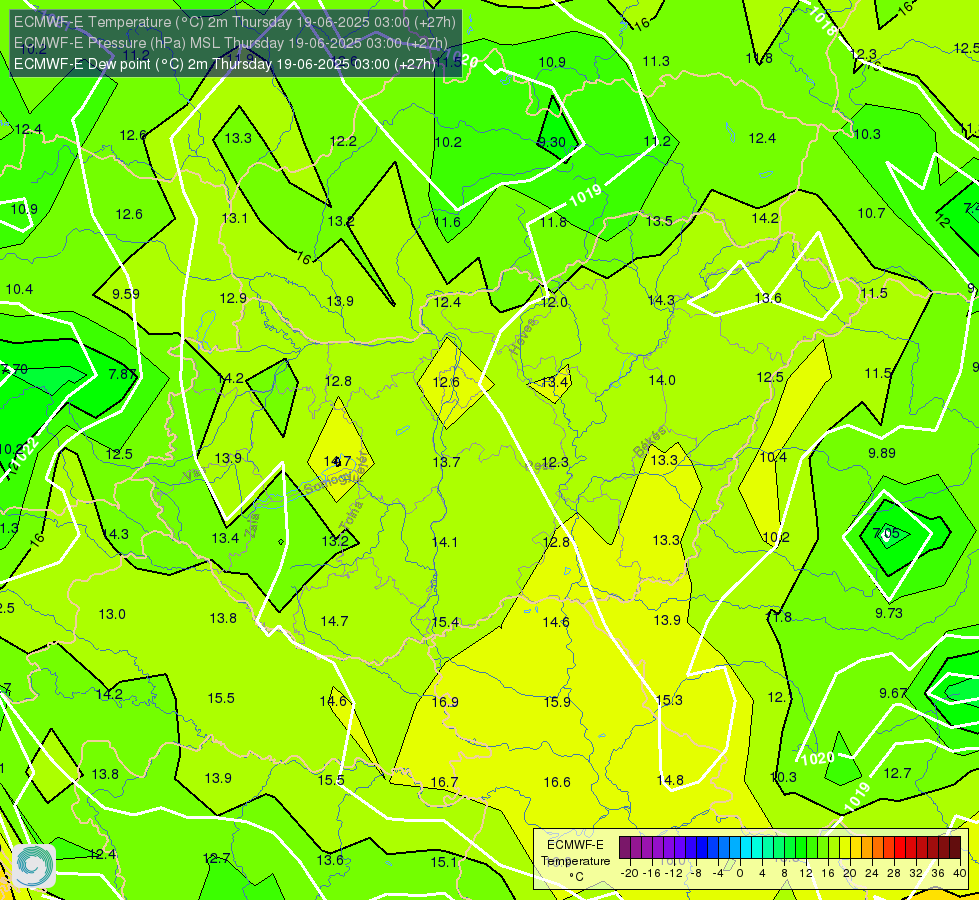The height and width of the screenshot is (900, 979).
Task: Select the ECMWF-E Dew point 2m layer title
Action: tap(225, 64)
